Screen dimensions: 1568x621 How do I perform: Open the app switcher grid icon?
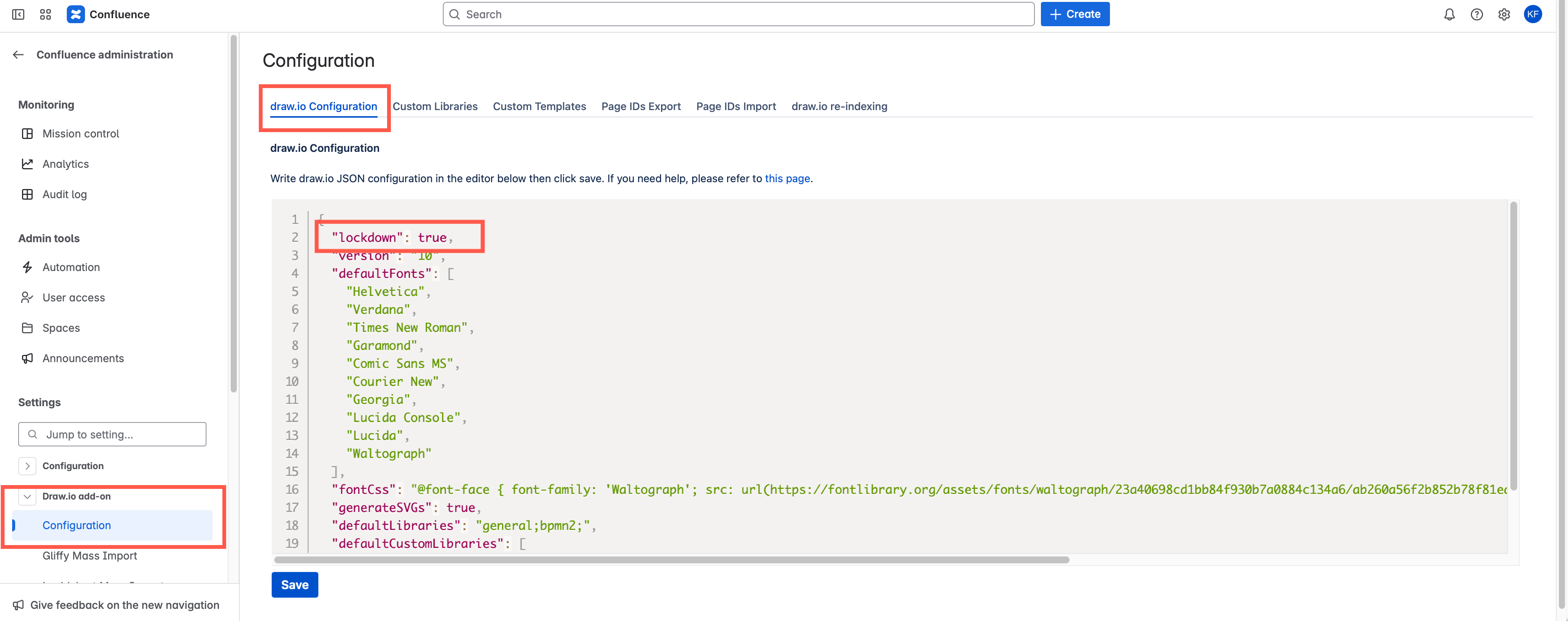pos(44,14)
